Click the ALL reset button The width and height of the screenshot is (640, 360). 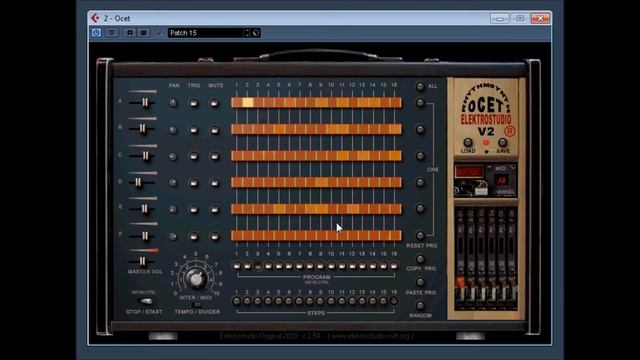click(420, 86)
